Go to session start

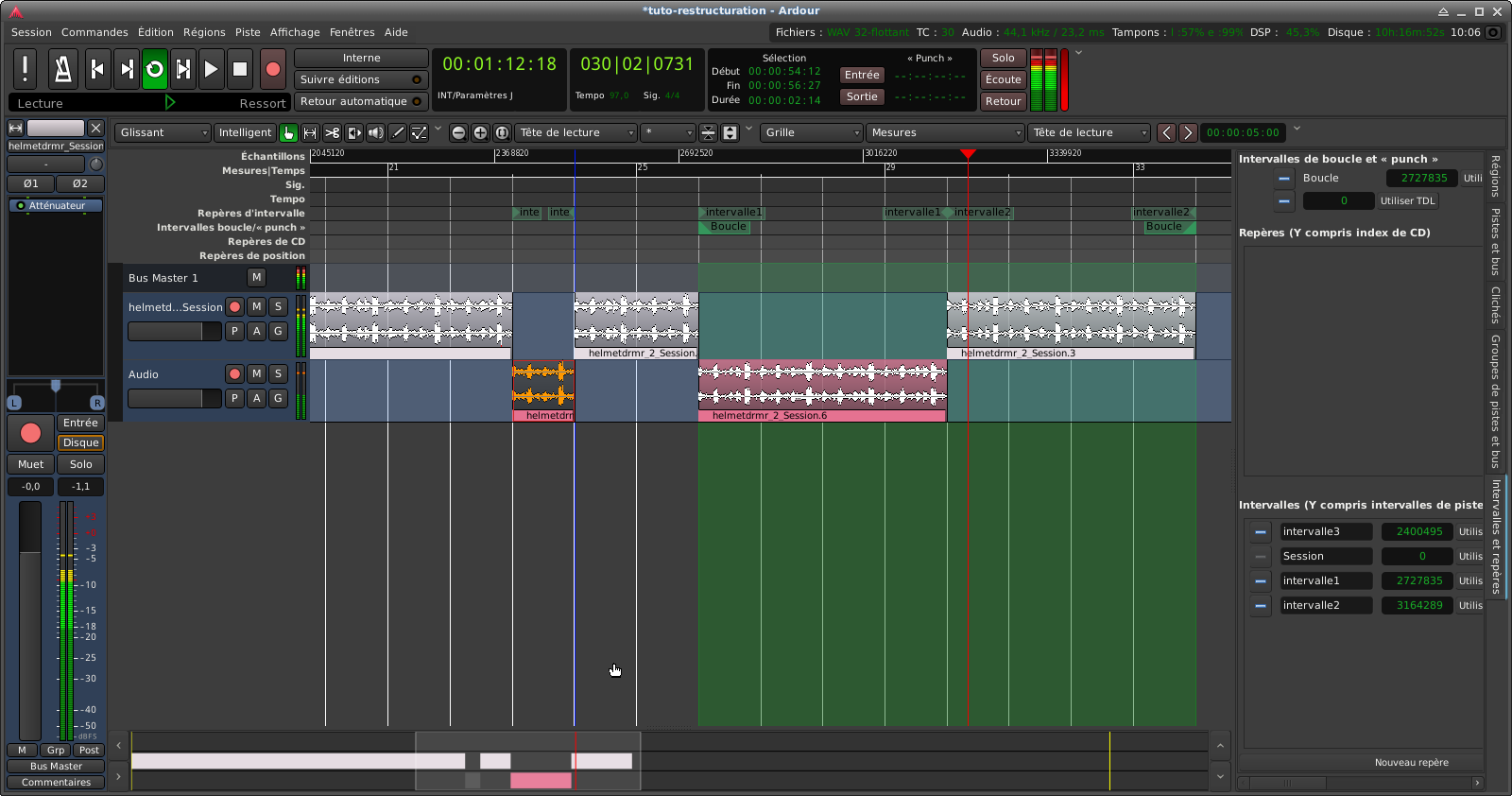point(96,69)
